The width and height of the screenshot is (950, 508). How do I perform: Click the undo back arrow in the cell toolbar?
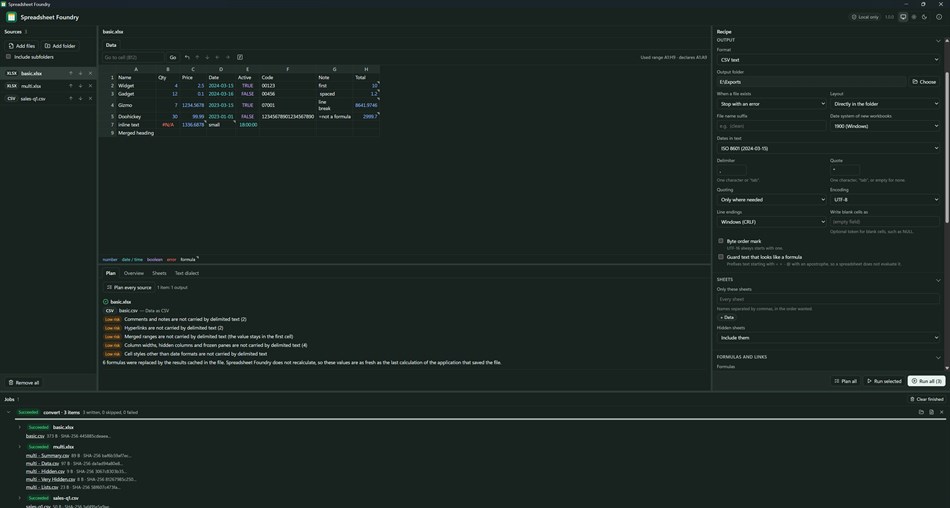187,58
